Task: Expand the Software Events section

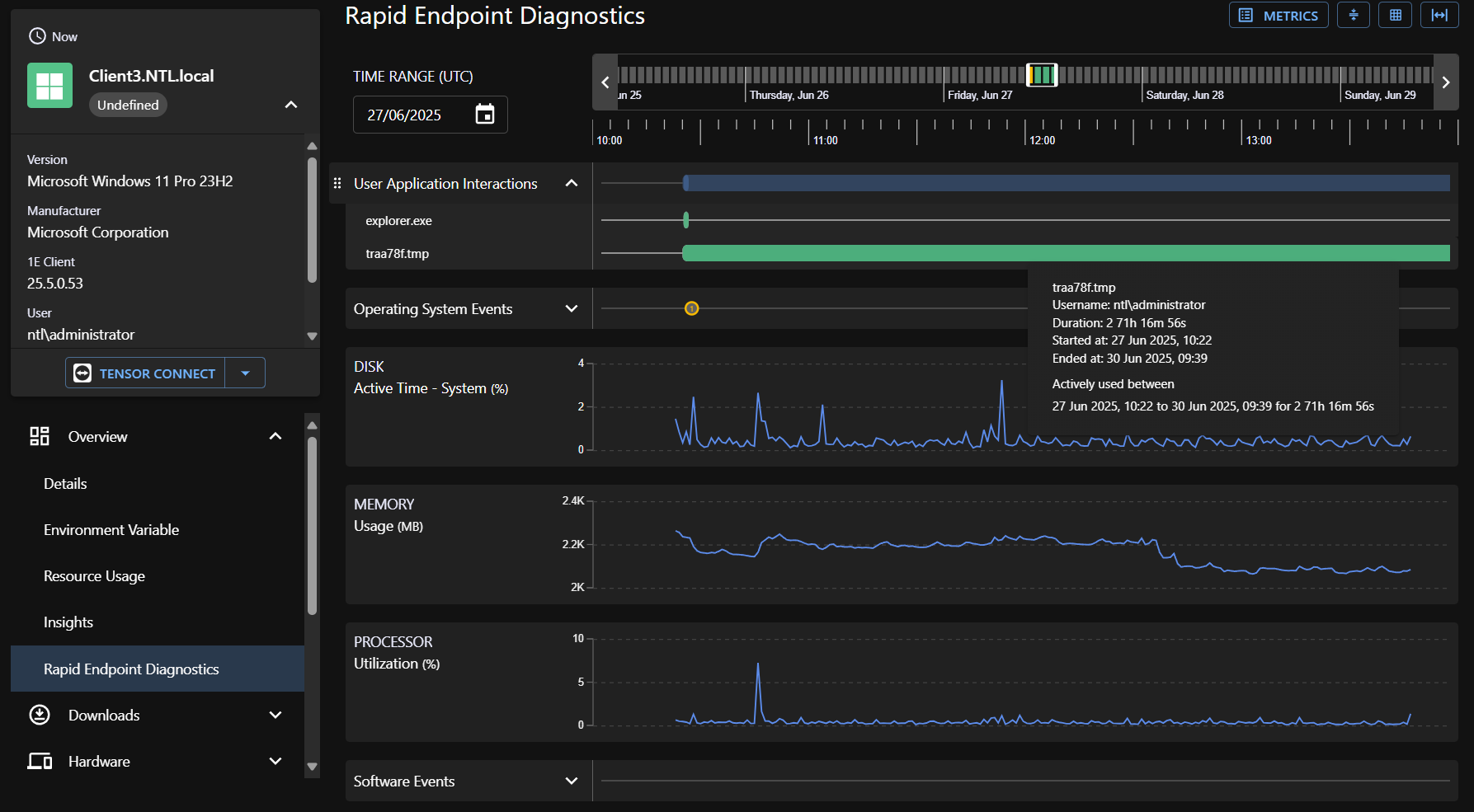Action: click(571, 781)
